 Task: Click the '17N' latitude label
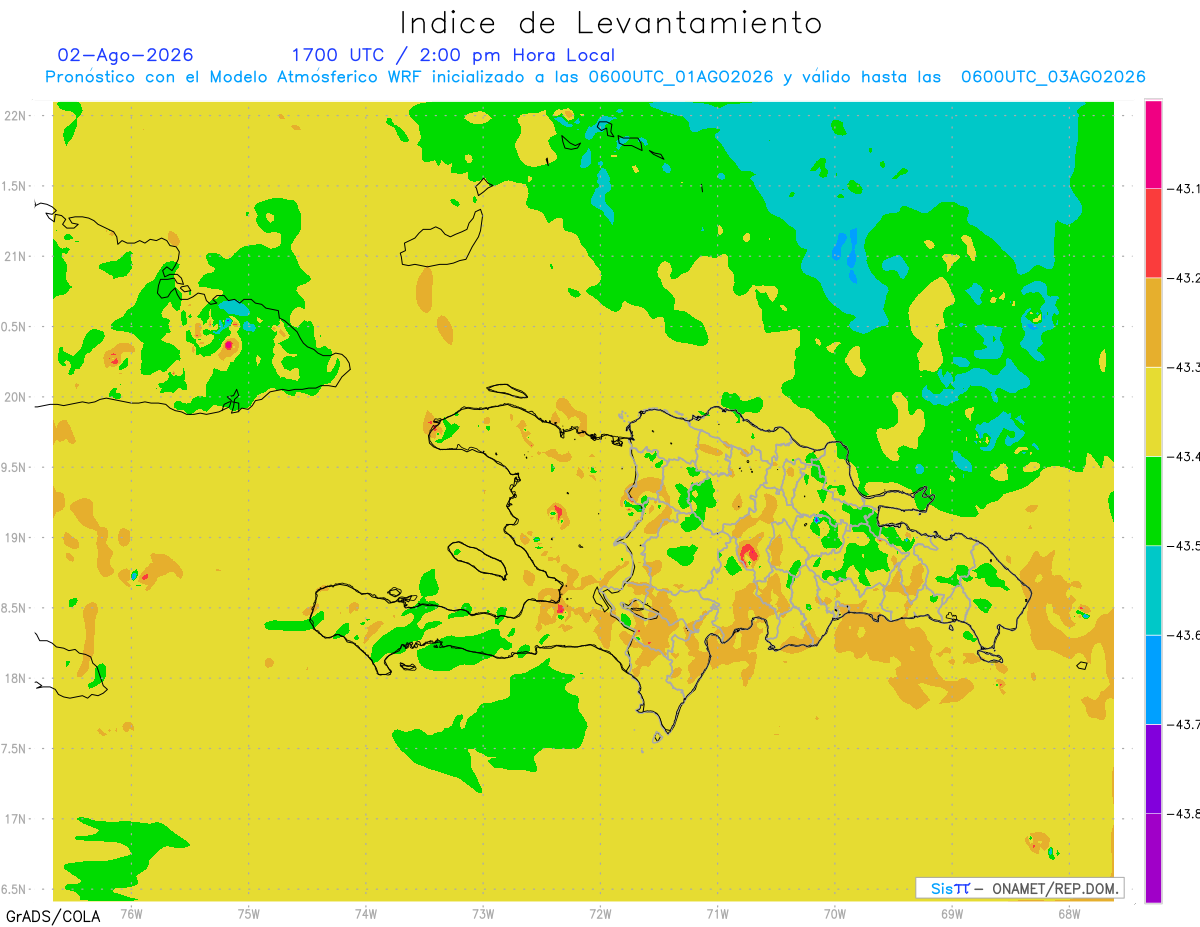16,819
